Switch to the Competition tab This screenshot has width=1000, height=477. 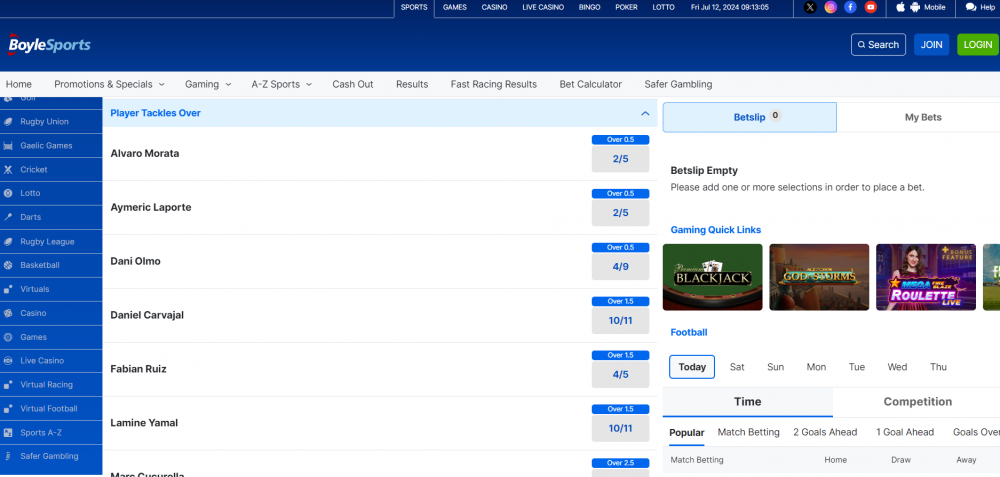(917, 402)
